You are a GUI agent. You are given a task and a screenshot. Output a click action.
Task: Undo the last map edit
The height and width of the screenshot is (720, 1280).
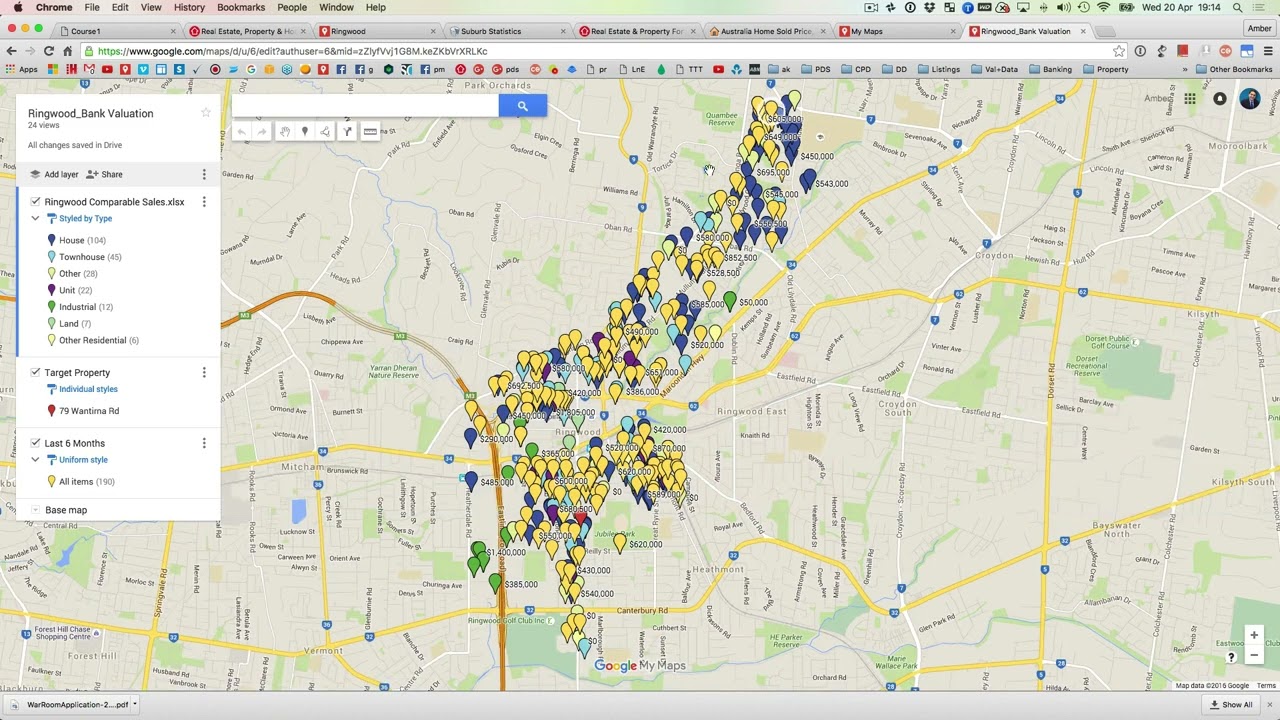[x=241, y=132]
